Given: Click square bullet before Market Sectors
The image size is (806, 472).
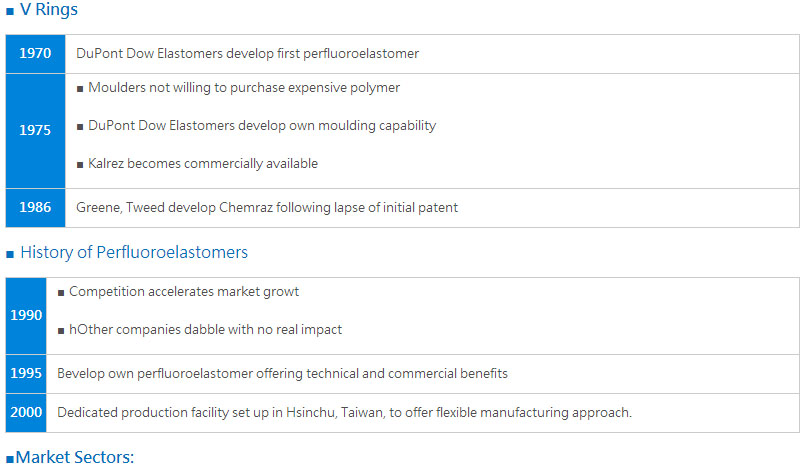Looking at the screenshot, I should pyautogui.click(x=10, y=459).
